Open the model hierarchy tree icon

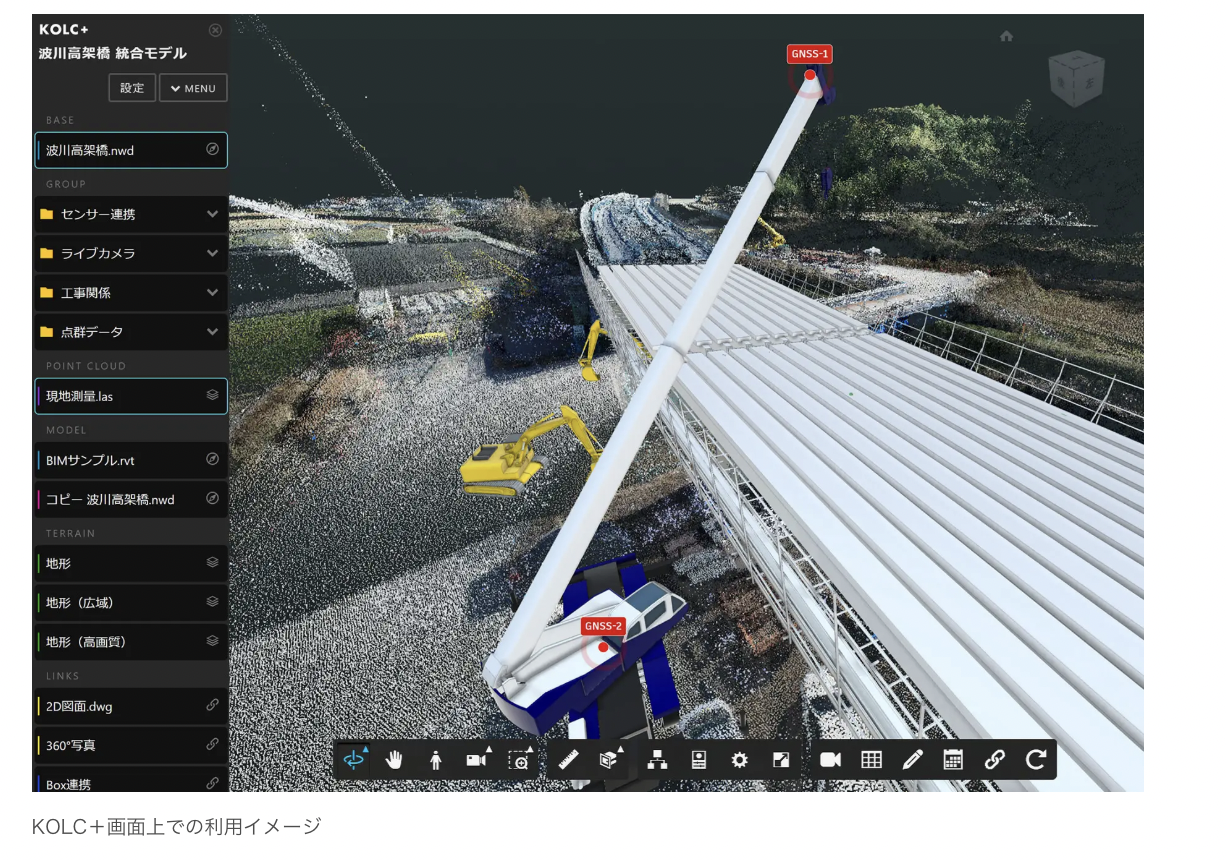(x=657, y=760)
